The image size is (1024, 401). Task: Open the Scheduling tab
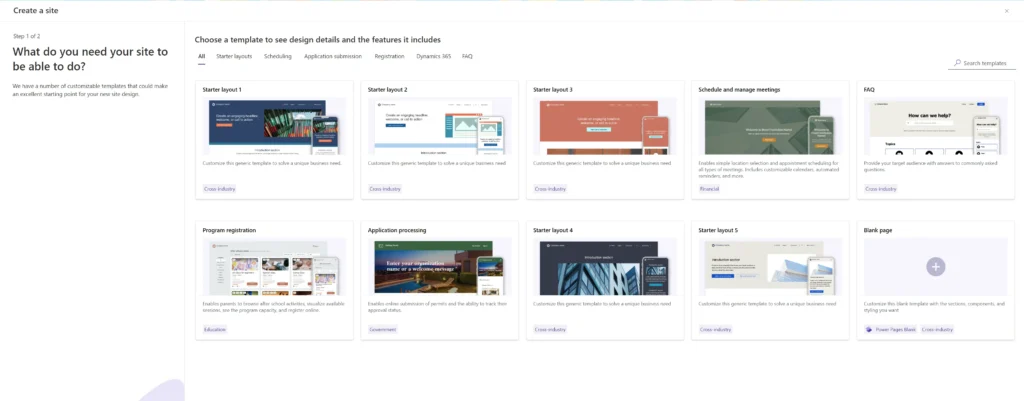[x=278, y=57]
